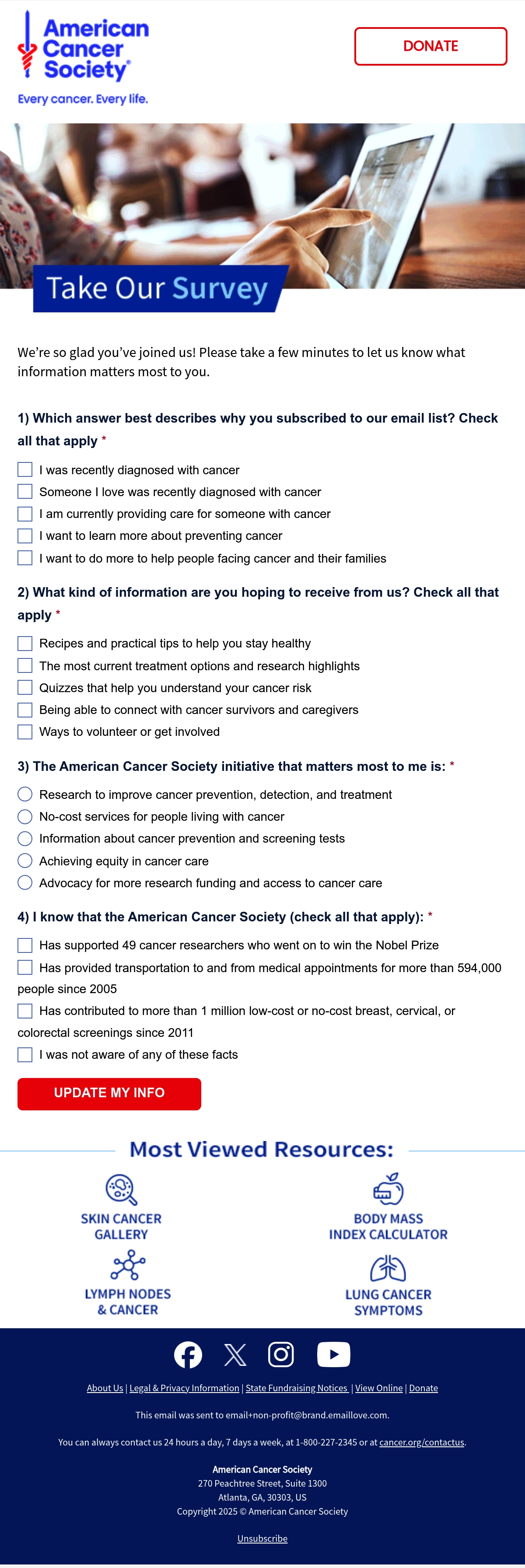Select 'Achieving equity in cancer care' option

25,861
